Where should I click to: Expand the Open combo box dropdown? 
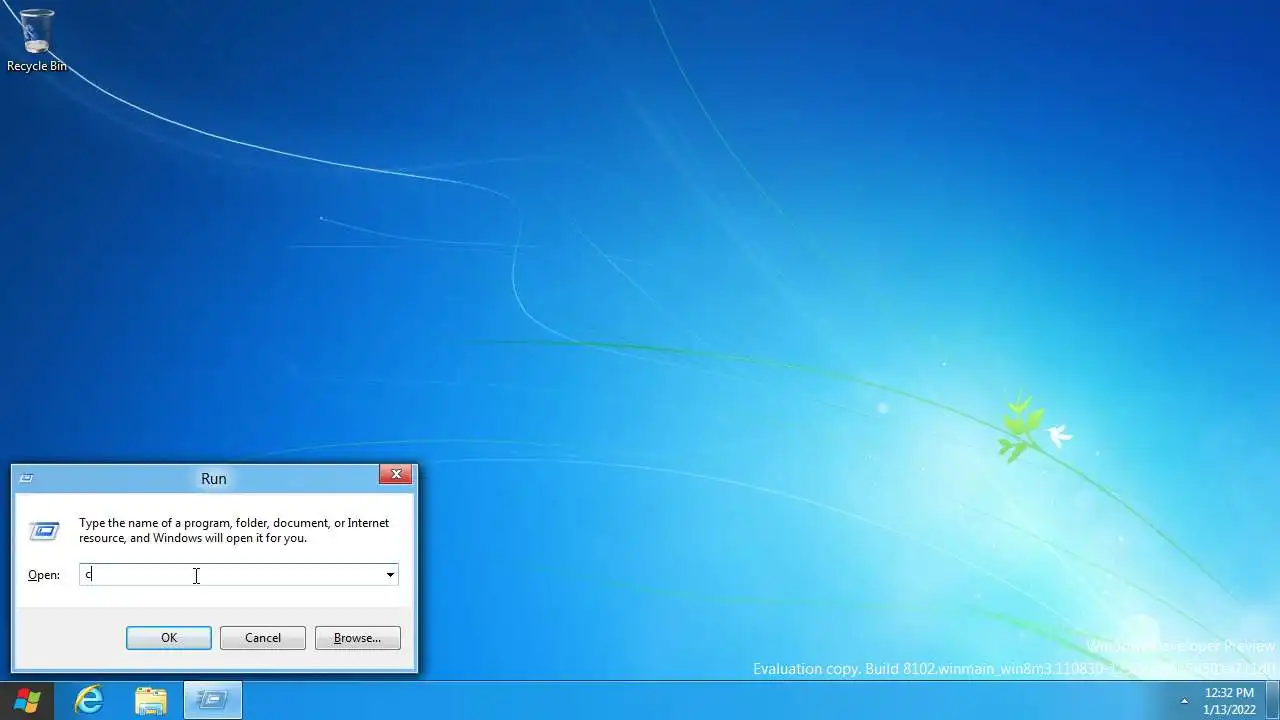390,574
